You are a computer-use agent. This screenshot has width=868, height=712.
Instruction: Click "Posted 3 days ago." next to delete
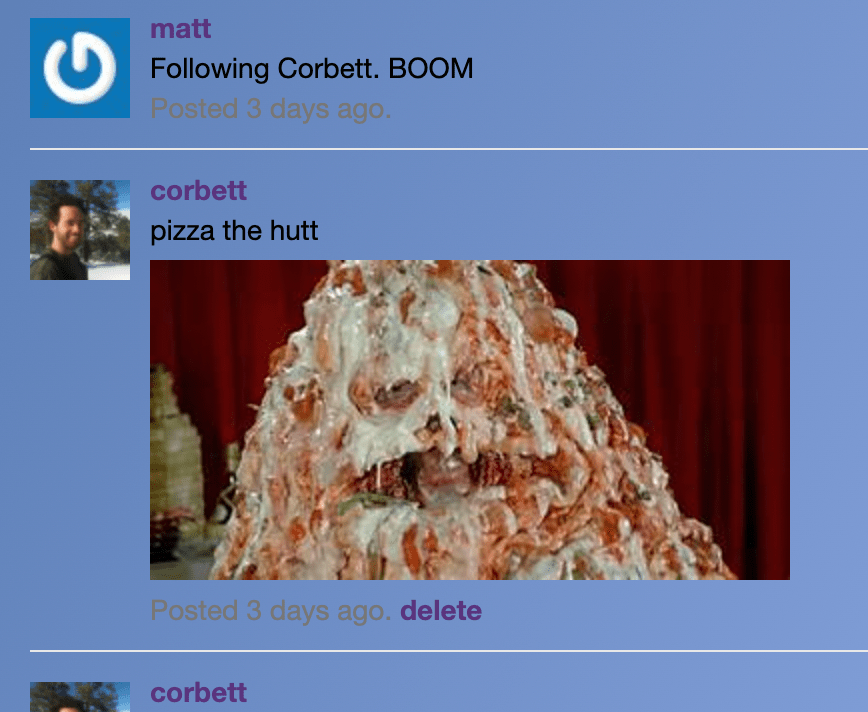pyautogui.click(x=271, y=611)
